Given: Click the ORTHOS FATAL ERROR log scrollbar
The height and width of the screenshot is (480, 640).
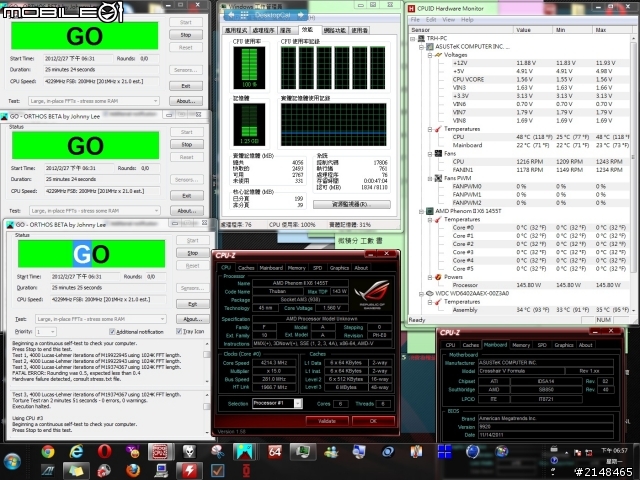Looking at the screenshot, I should point(207,362).
